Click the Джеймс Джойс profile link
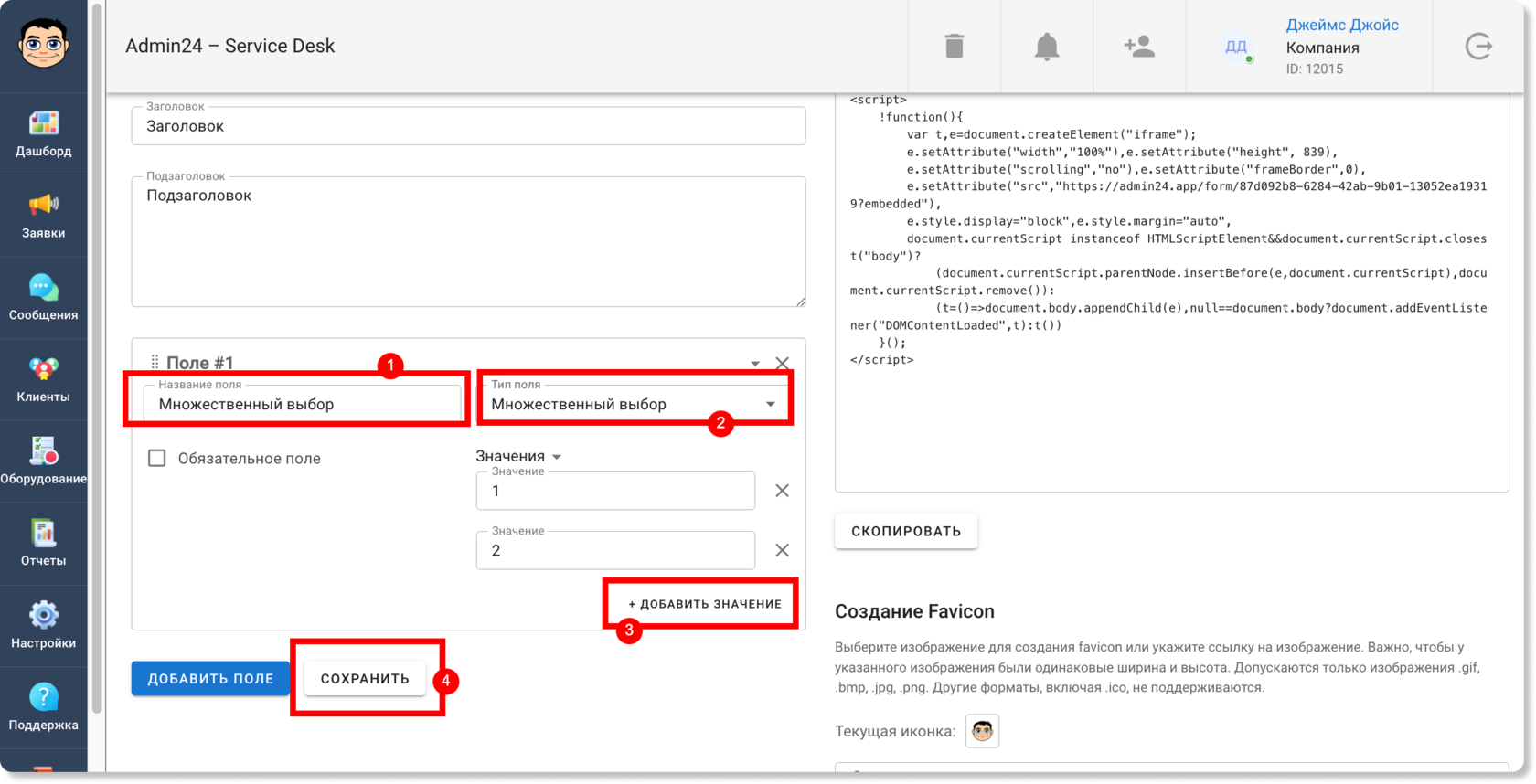The width and height of the screenshot is (1536, 784). (x=1342, y=25)
